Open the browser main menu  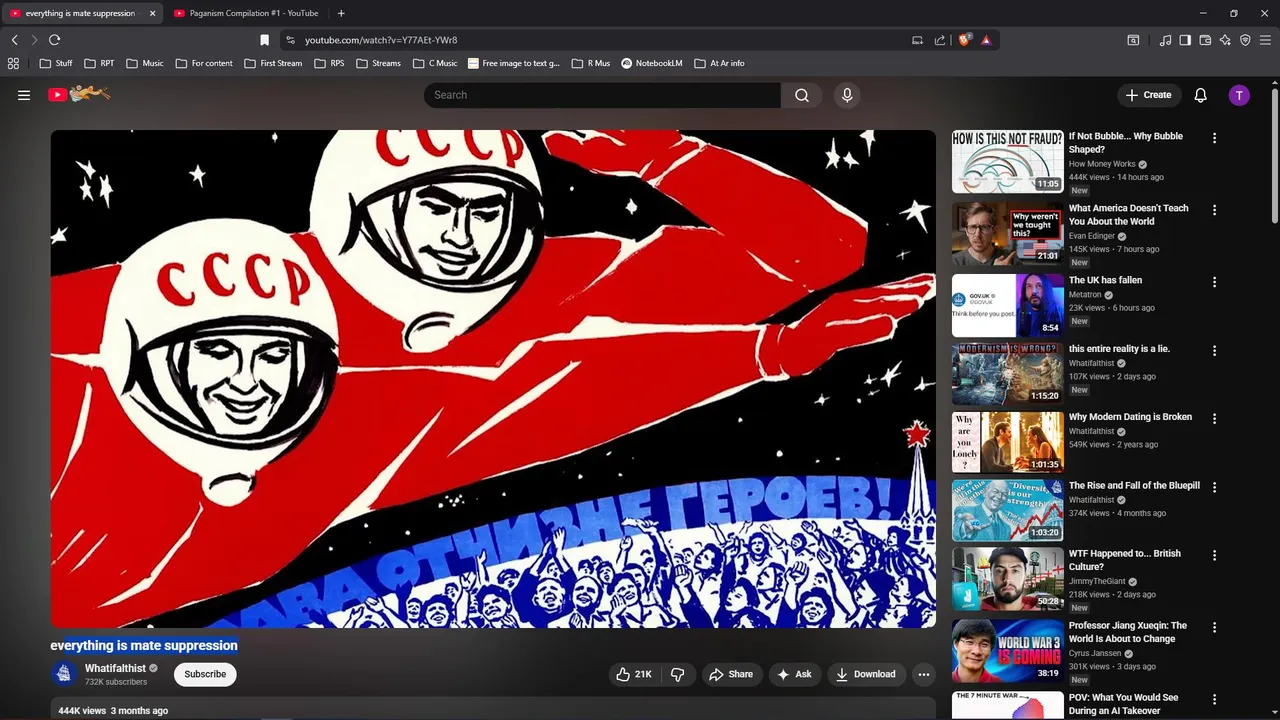[x=1266, y=40]
